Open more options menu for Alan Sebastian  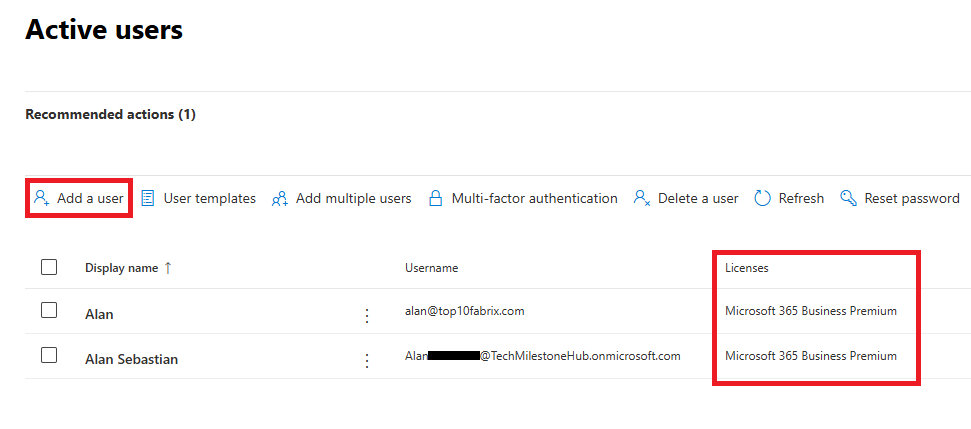(x=367, y=361)
